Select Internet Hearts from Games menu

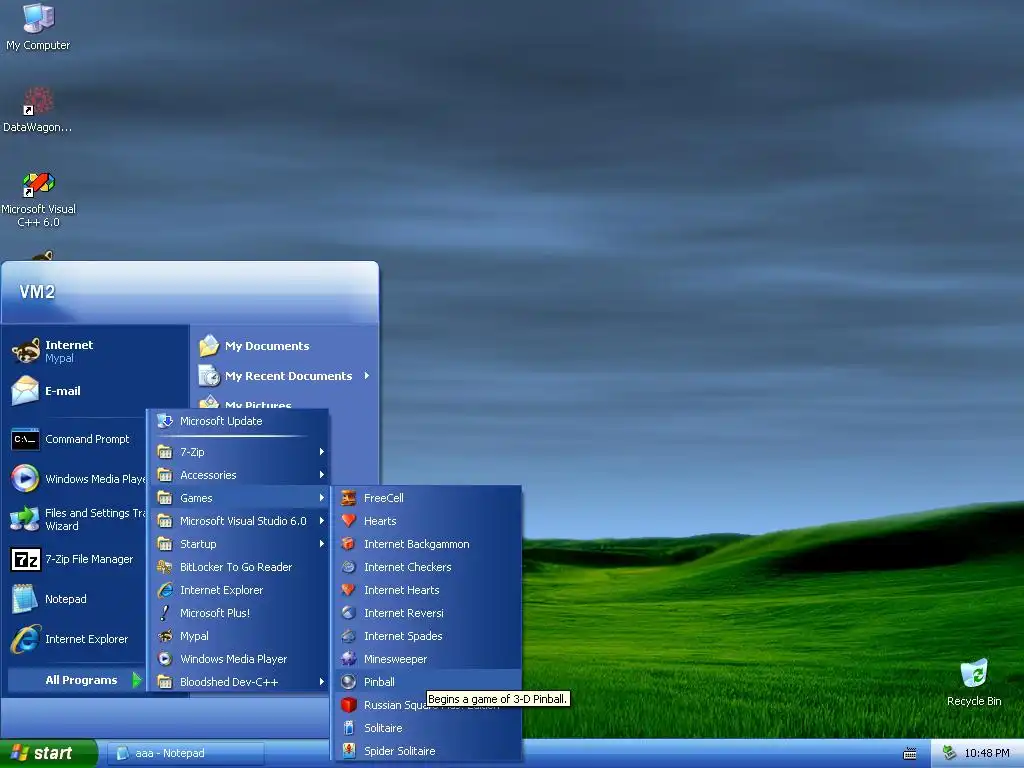pos(430,590)
